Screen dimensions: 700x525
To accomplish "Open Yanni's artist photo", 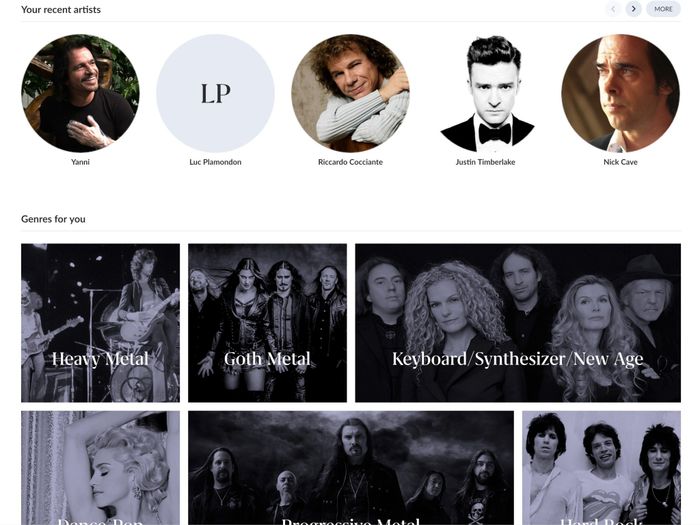I will pyautogui.click(x=80, y=93).
